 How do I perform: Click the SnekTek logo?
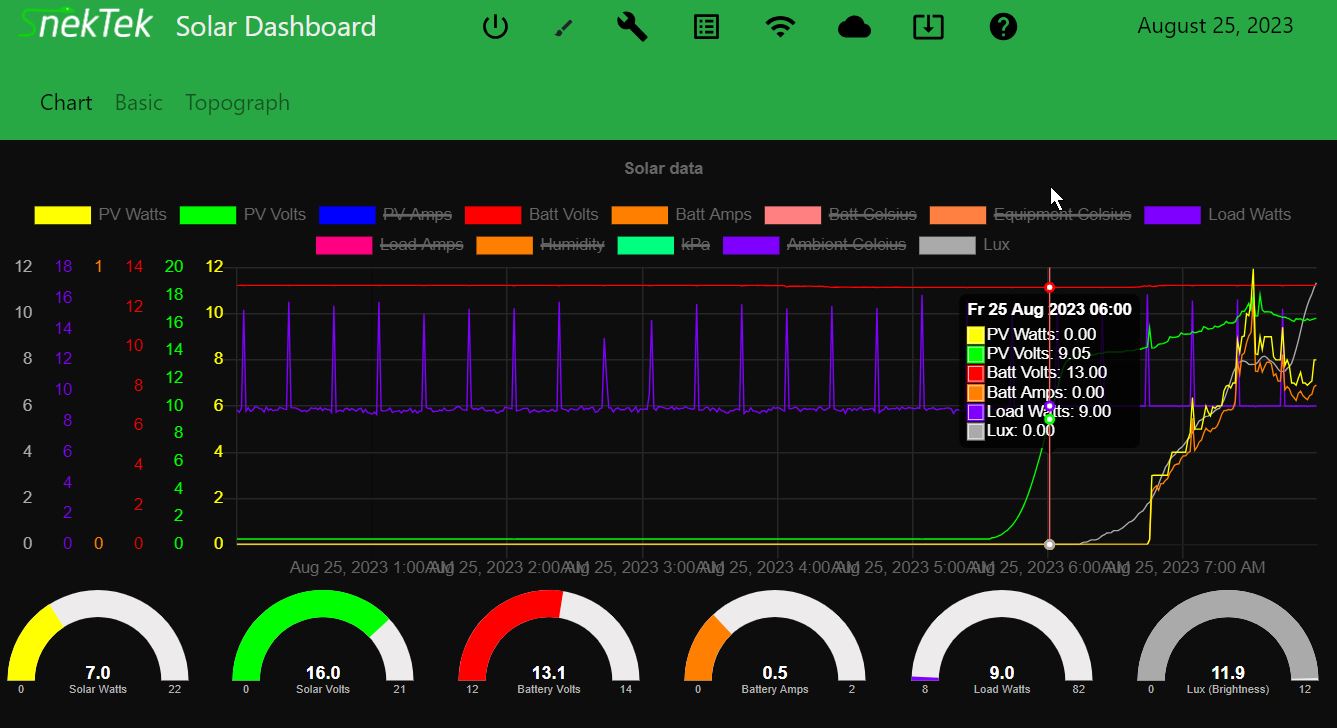(x=86, y=25)
